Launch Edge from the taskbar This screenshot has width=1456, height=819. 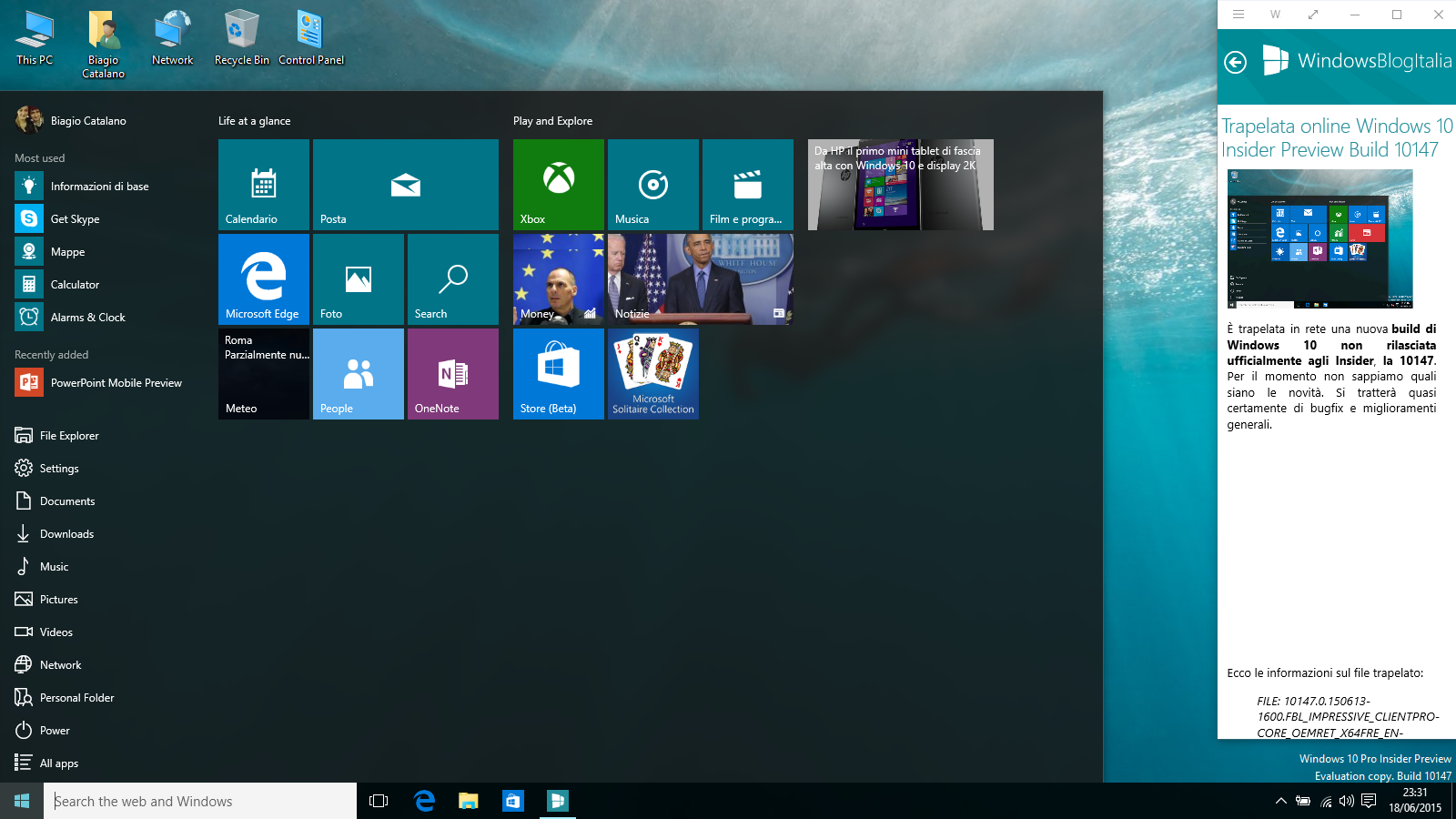[424, 801]
